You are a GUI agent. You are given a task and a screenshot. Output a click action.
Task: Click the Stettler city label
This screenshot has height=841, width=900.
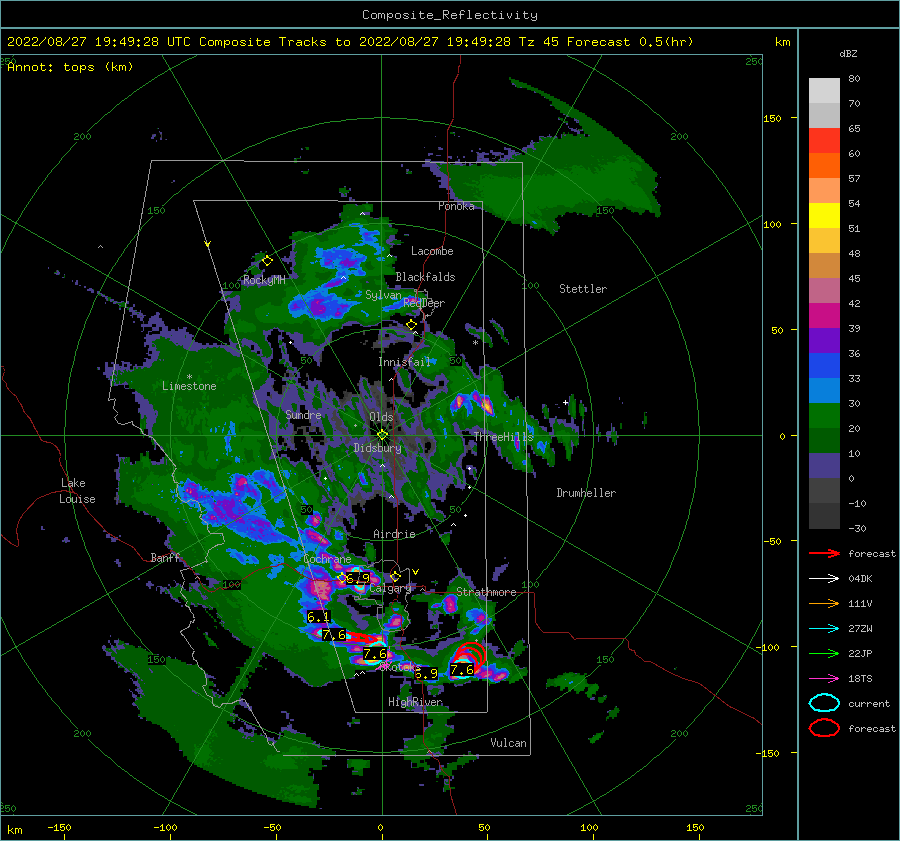(583, 289)
